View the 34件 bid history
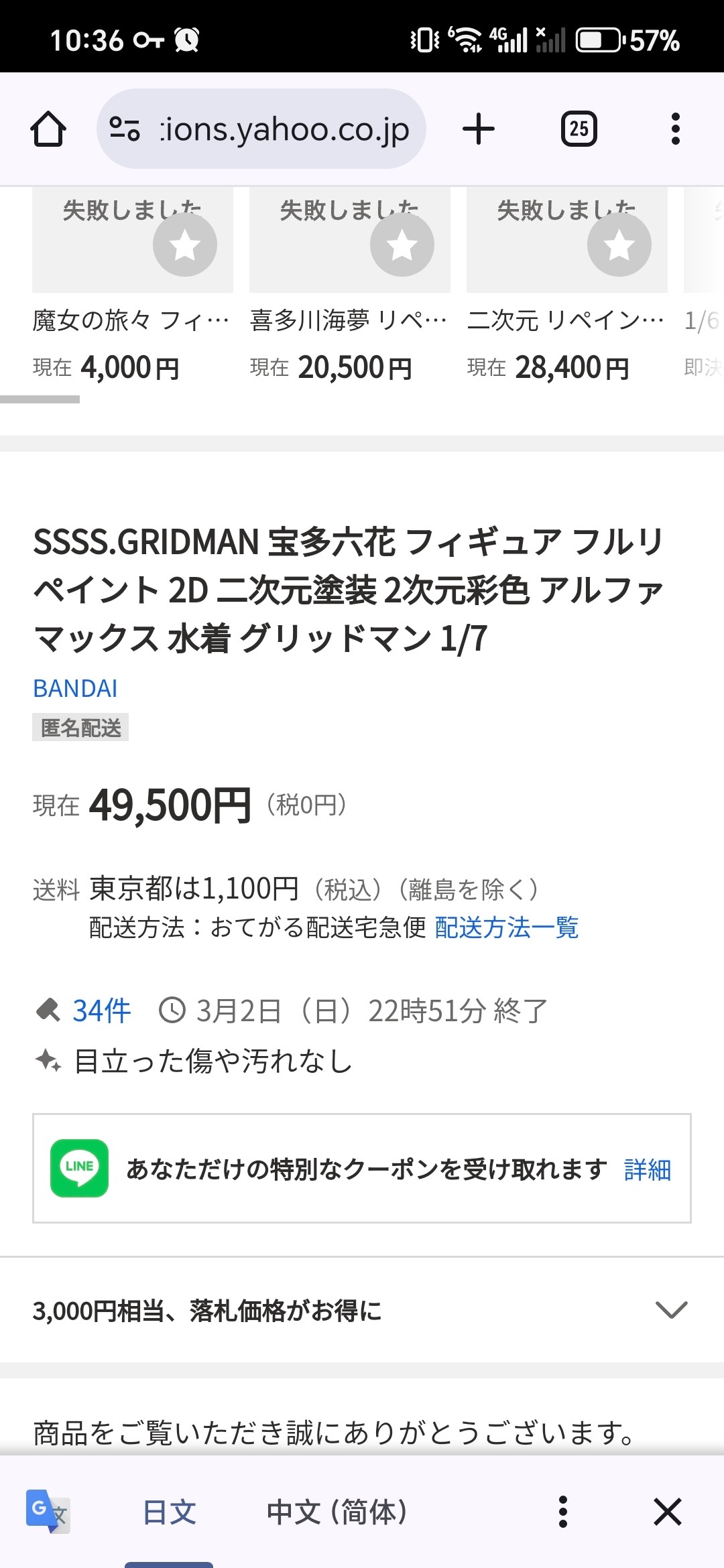The height and width of the screenshot is (1568, 724). 101,1010
